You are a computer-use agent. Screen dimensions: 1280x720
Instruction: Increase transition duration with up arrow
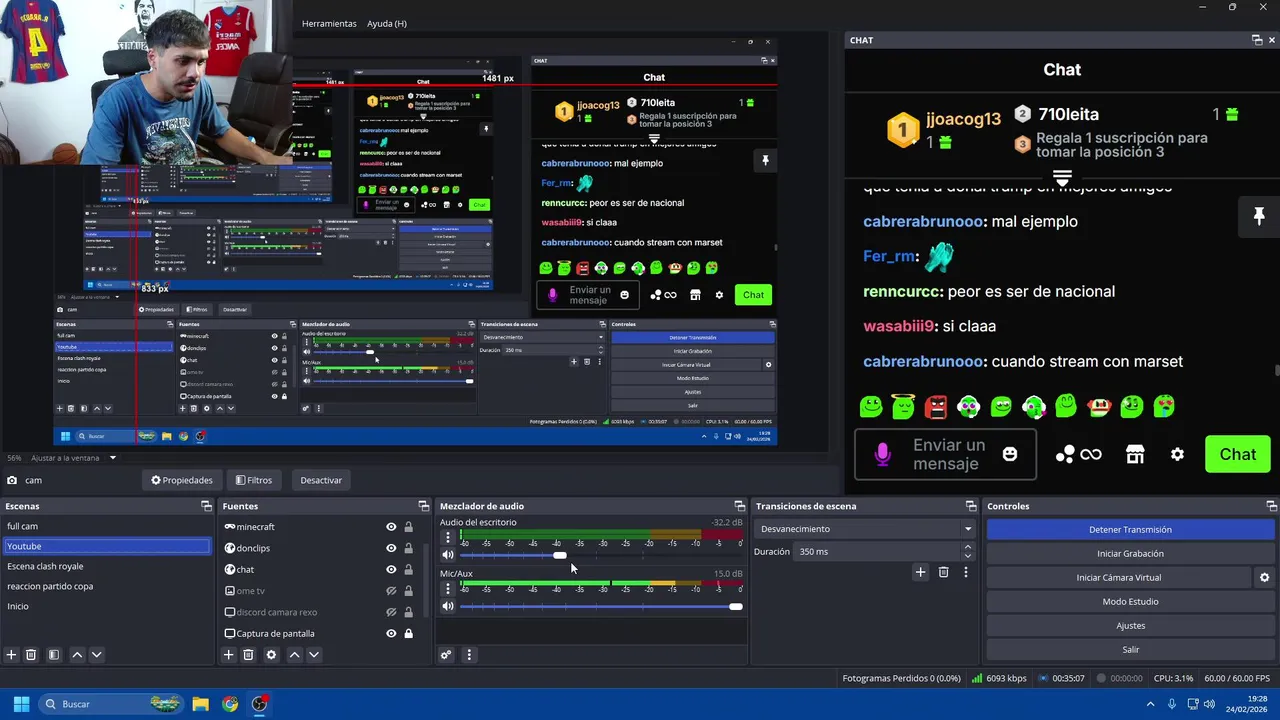click(x=967, y=547)
